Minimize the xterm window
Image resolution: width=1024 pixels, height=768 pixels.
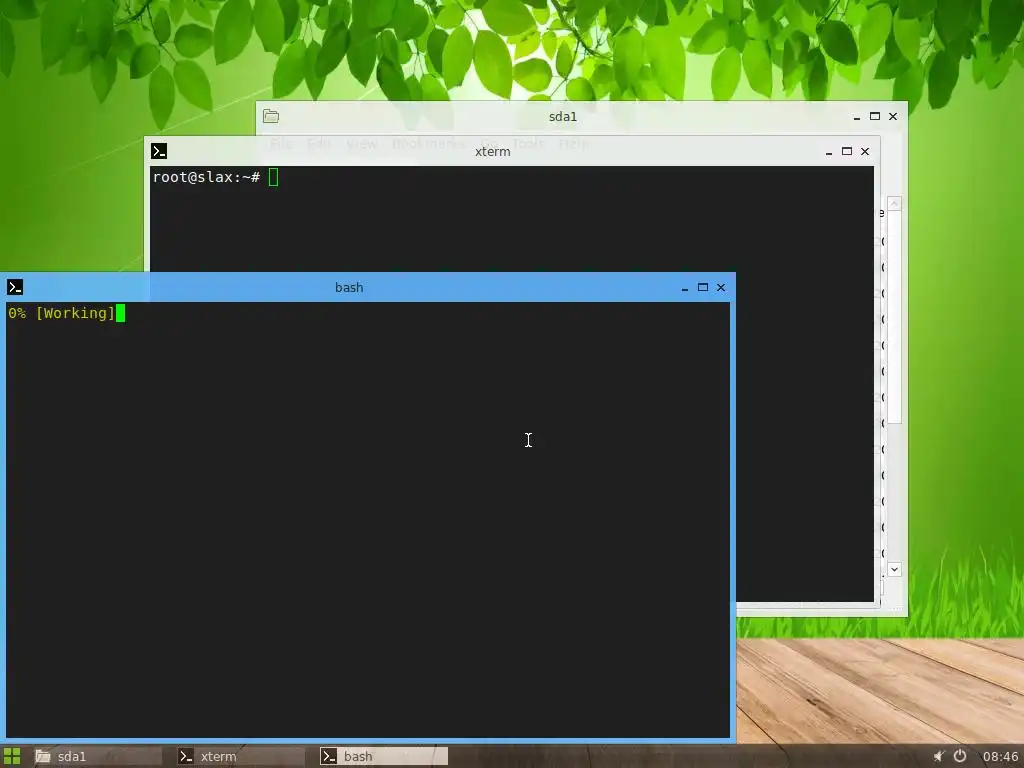829,152
